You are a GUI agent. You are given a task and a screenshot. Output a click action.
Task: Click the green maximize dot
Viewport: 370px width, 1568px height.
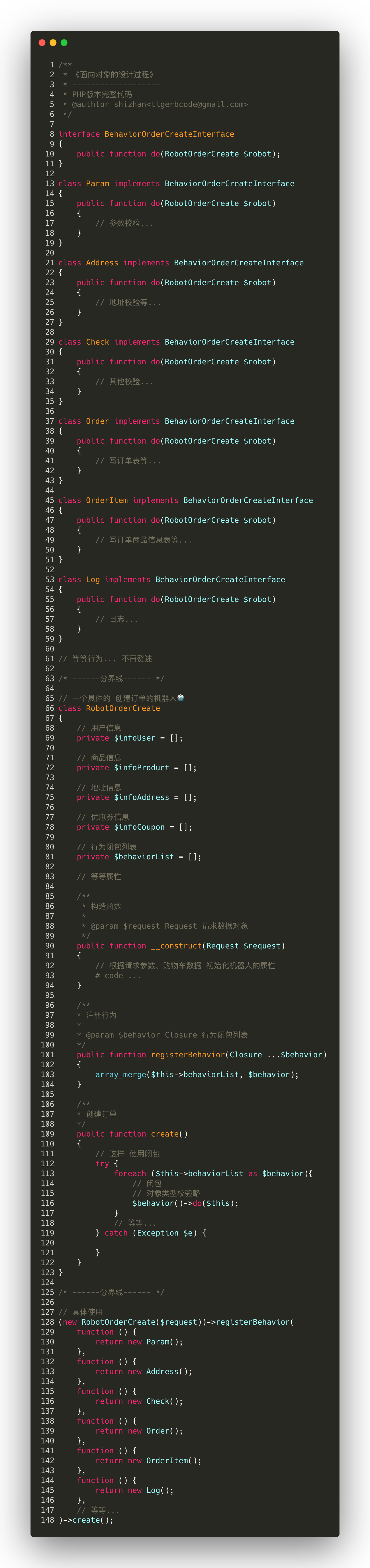[x=64, y=43]
